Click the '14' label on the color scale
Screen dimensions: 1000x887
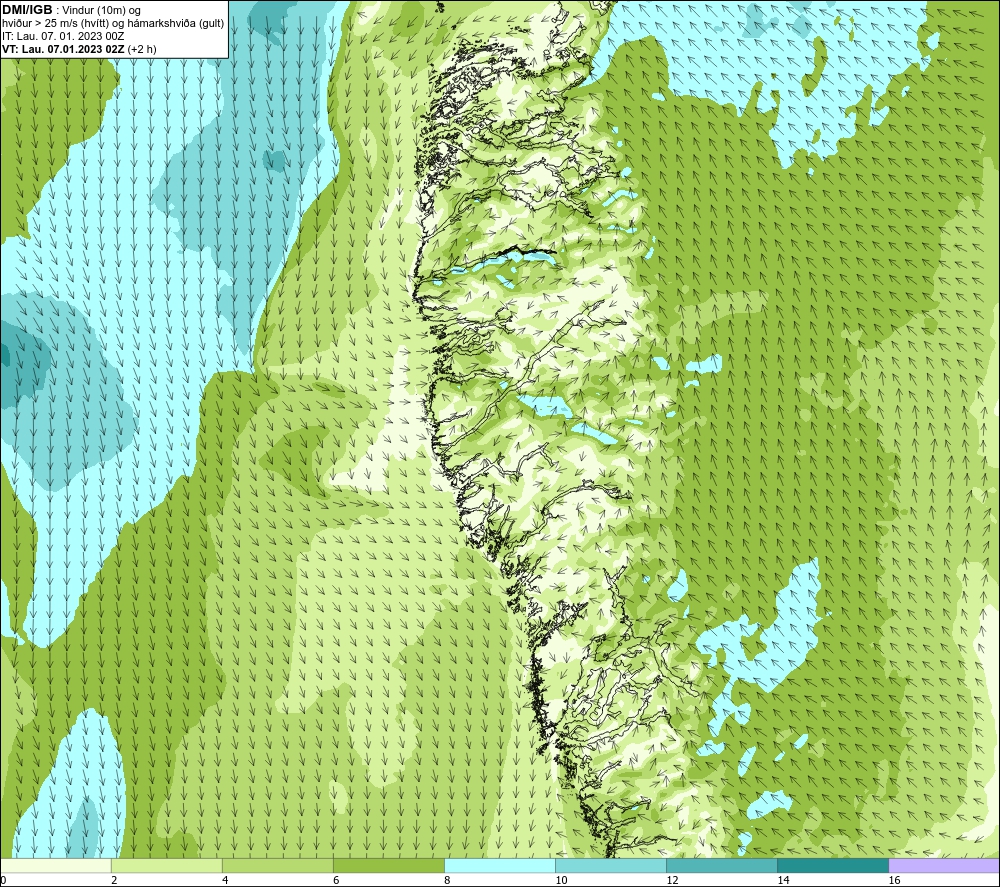click(x=783, y=880)
